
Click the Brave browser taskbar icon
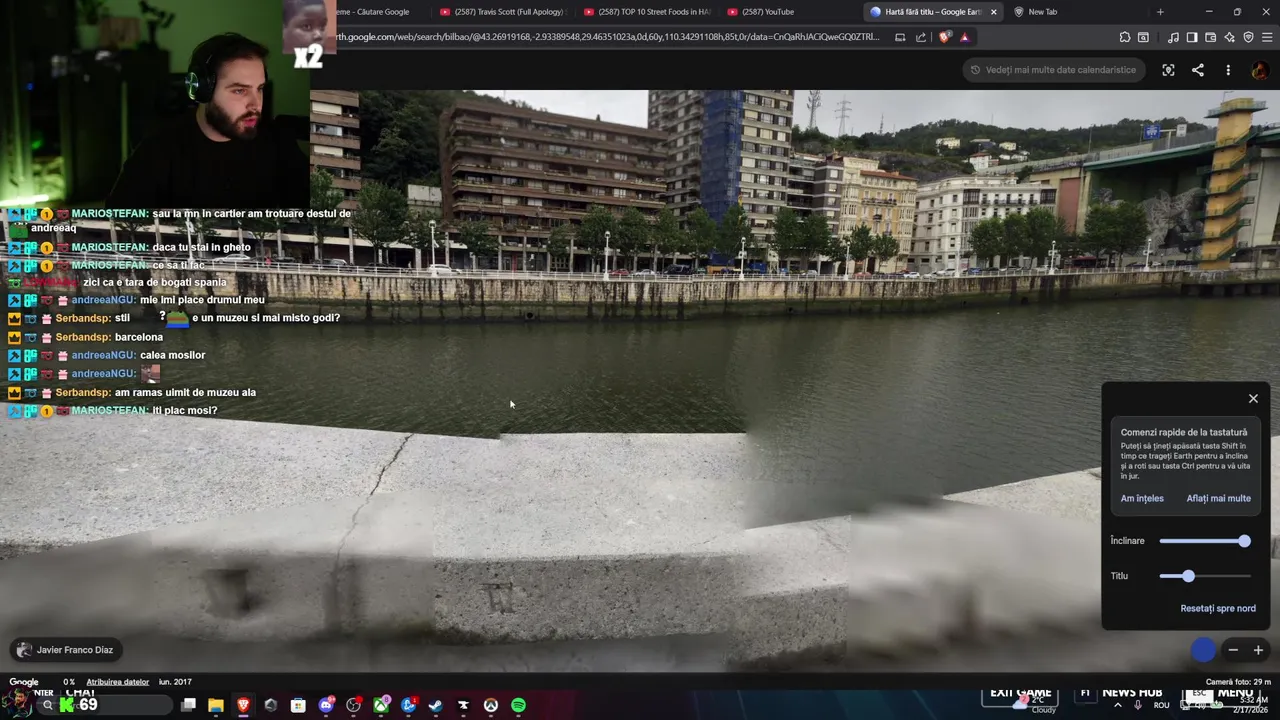point(243,705)
